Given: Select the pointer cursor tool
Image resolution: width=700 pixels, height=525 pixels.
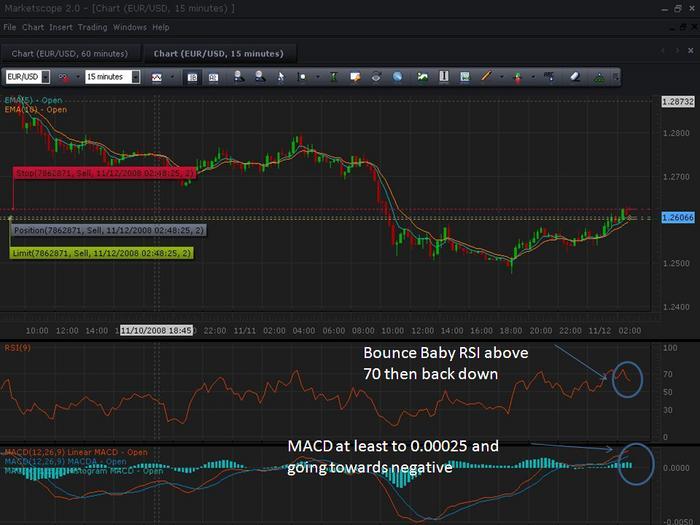Looking at the screenshot, I should [281, 77].
